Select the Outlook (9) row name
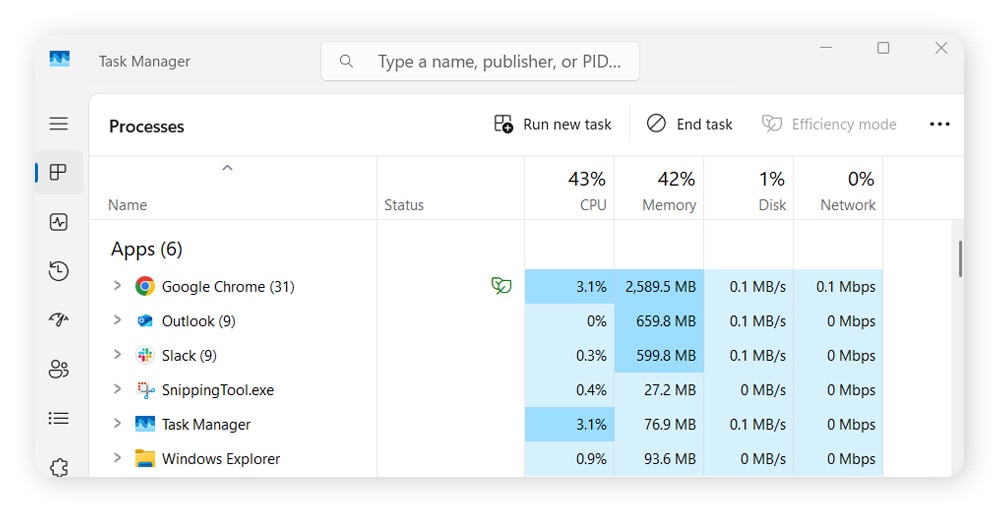1000x513 pixels. click(x=198, y=321)
